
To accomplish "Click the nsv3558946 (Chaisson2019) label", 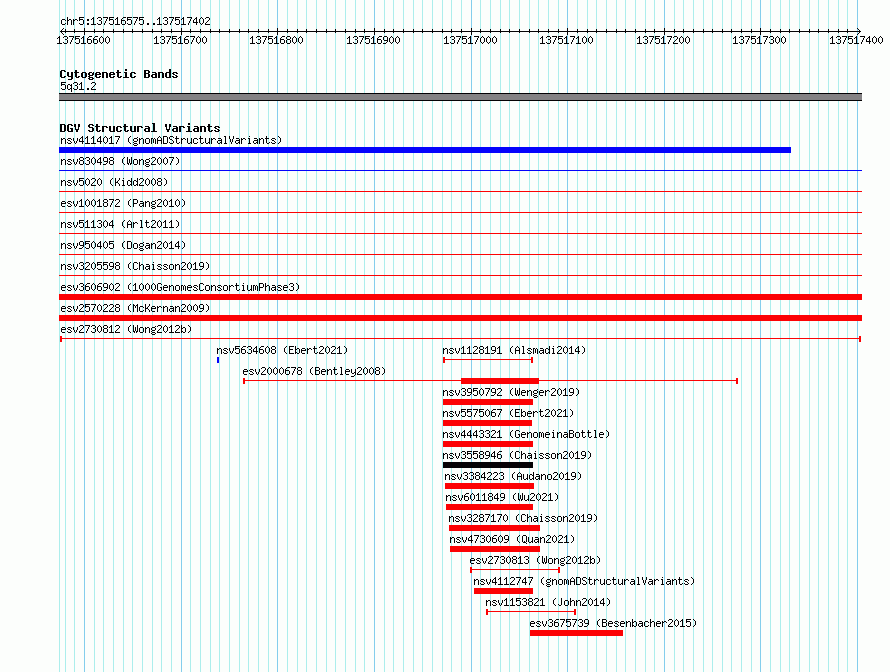I will pyautogui.click(x=517, y=455).
